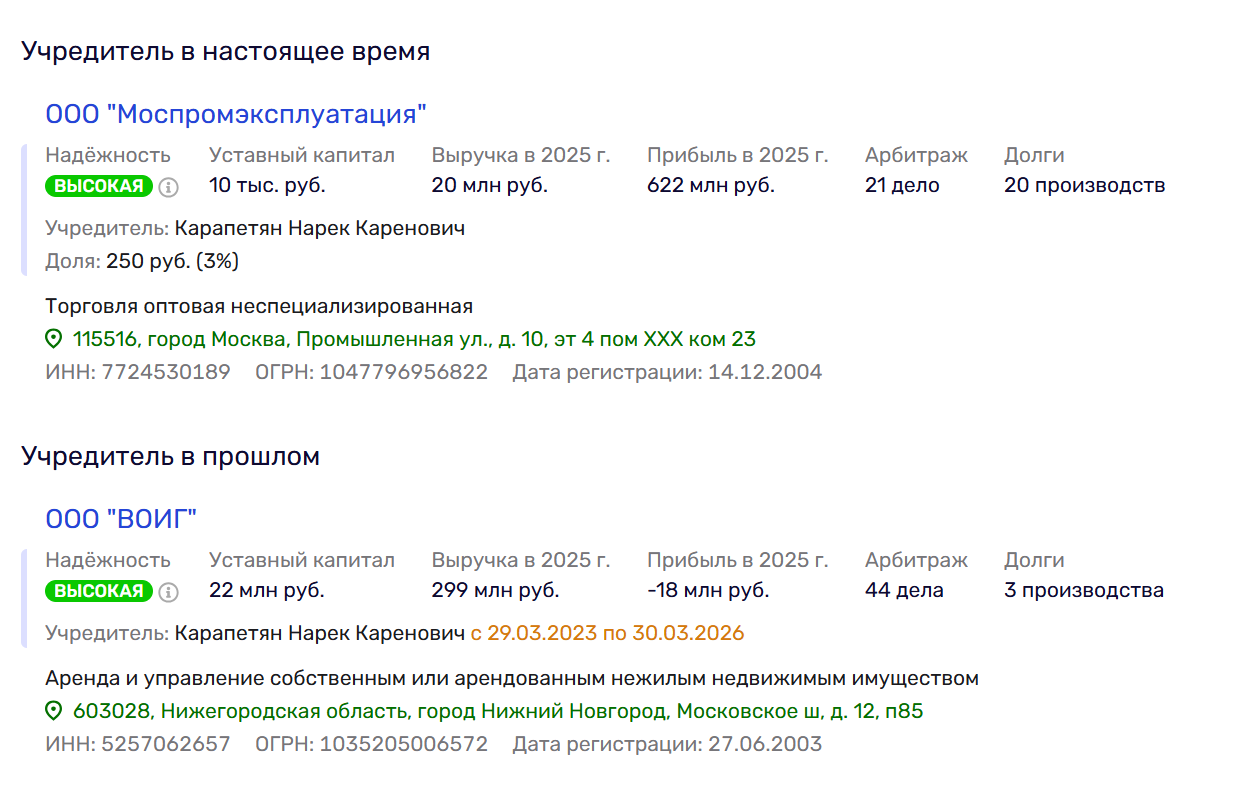This screenshot has height=803, width=1233.
Task: Click activity "Торговля оптовая неспециализированная"
Action: (x=259, y=306)
